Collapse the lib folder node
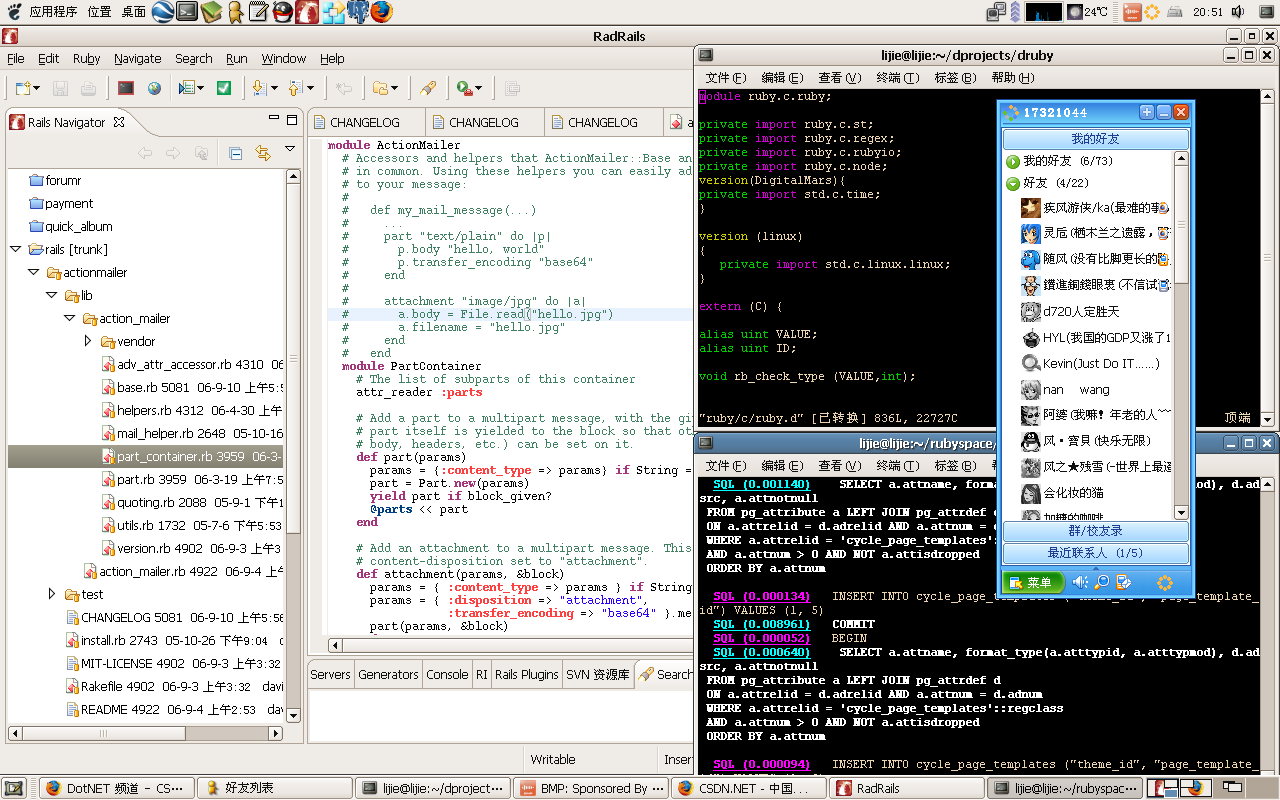Image resolution: width=1280 pixels, height=800 pixels. [x=52, y=295]
